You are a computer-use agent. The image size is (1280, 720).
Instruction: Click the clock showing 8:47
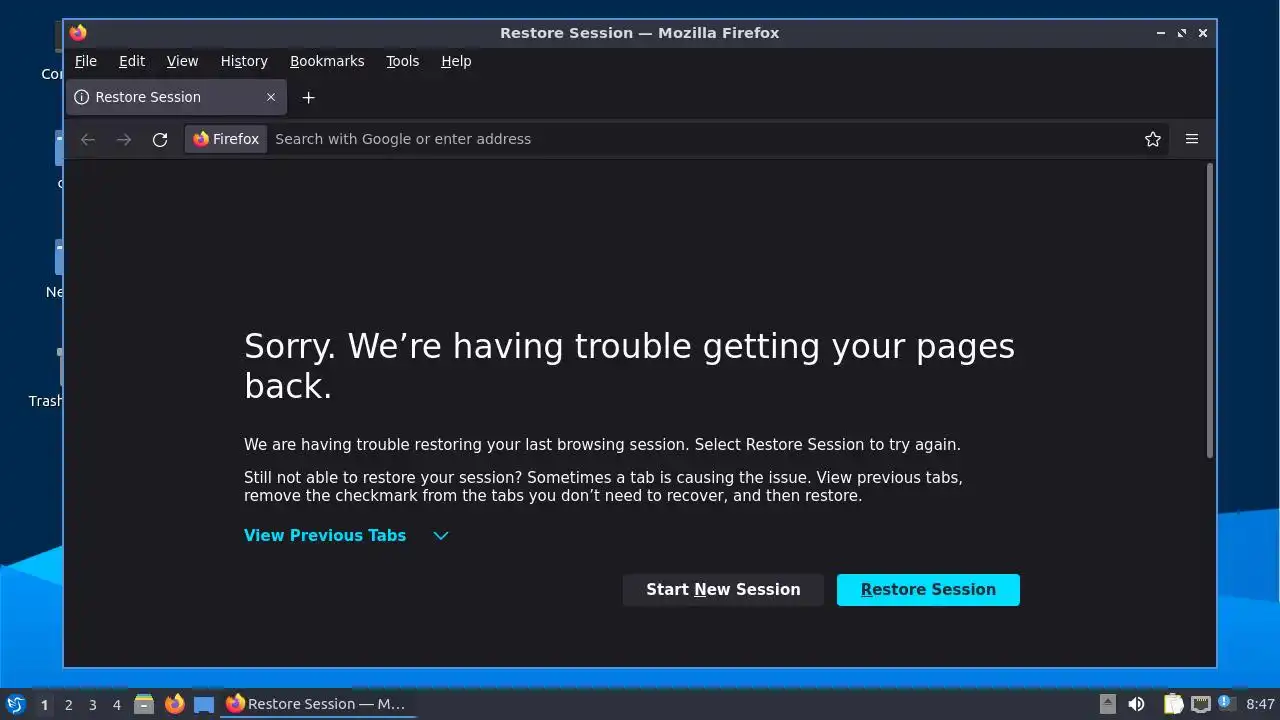pos(1260,704)
